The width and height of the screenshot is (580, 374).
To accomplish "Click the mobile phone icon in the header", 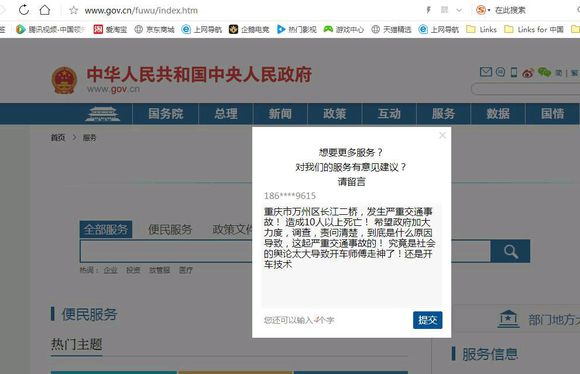I will [514, 72].
